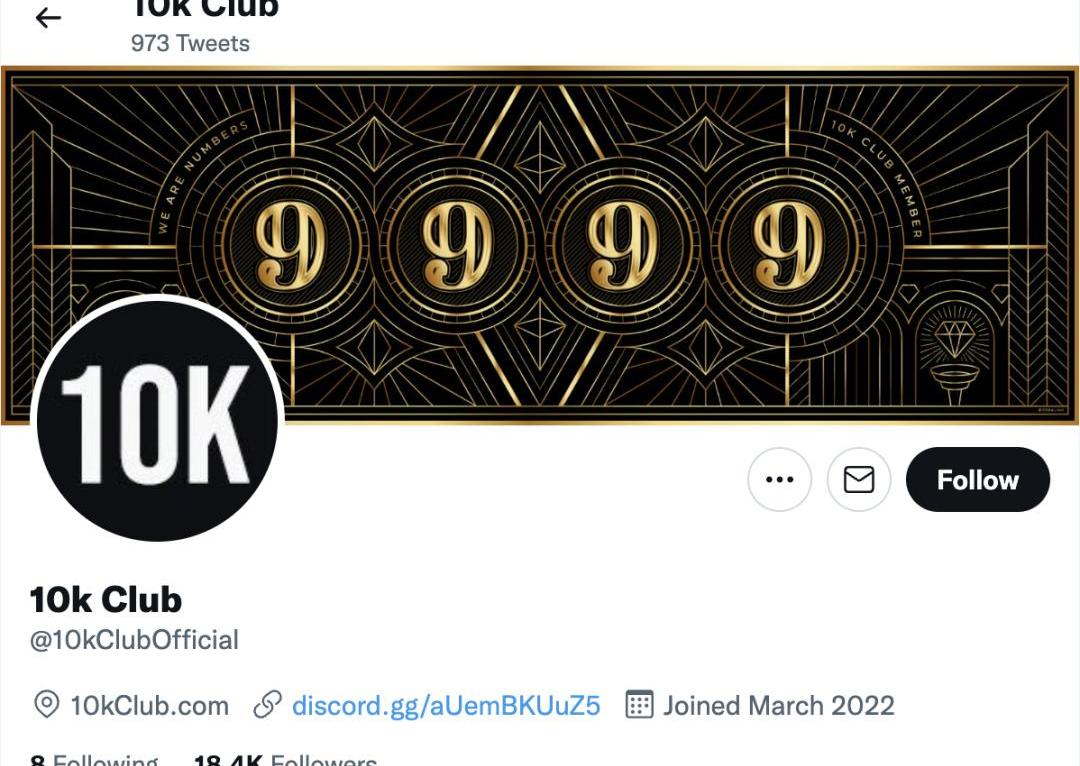Click the '10K CLUB MEMBER' banner text
The height and width of the screenshot is (766, 1080).
[x=878, y=177]
